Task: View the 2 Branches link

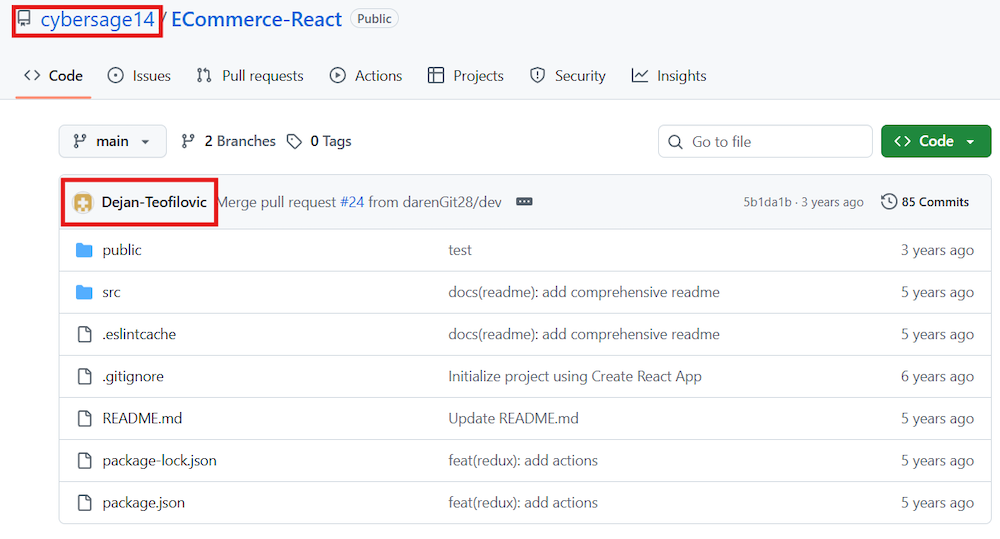Action: pyautogui.click(x=228, y=141)
